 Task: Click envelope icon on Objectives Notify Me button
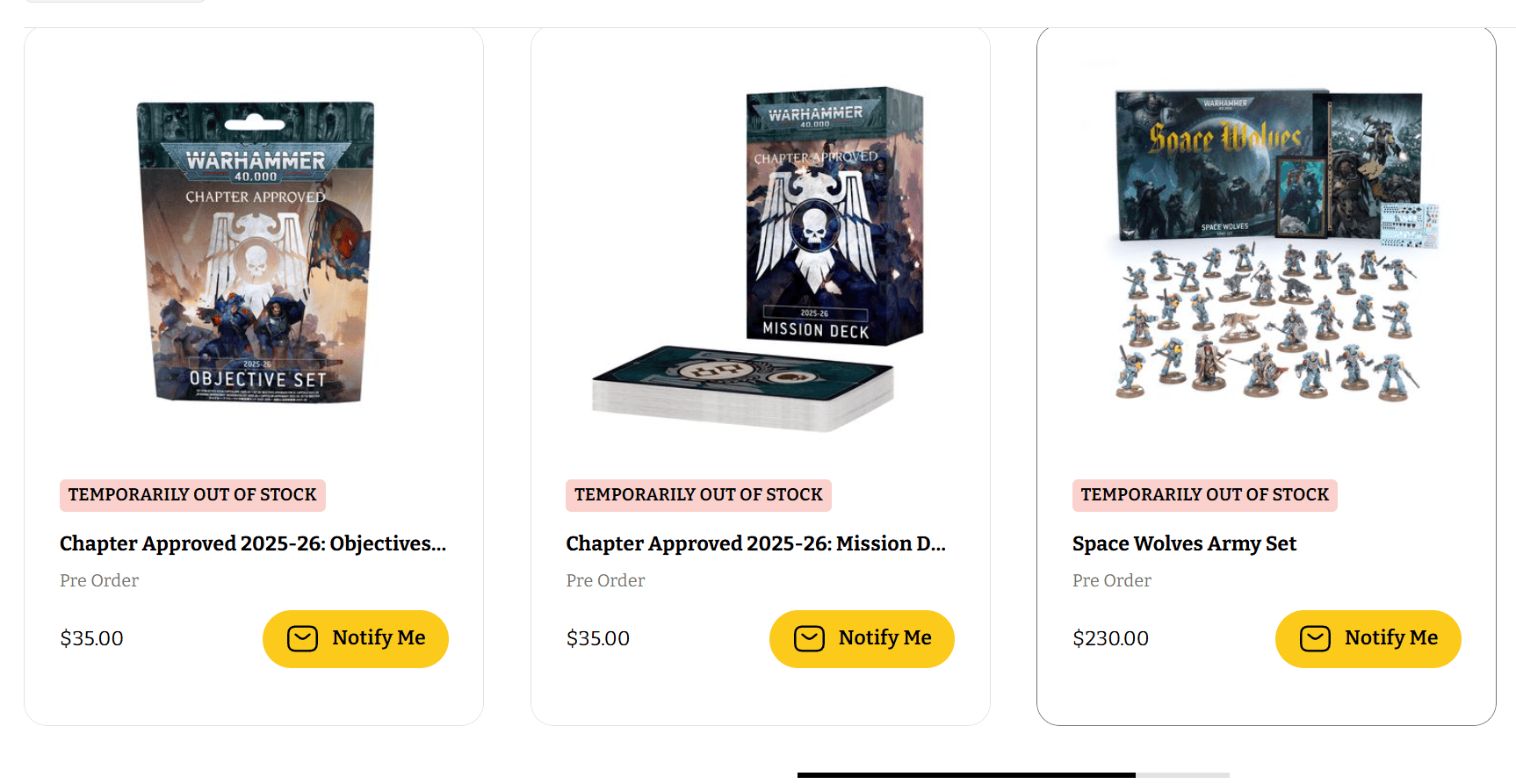point(302,638)
